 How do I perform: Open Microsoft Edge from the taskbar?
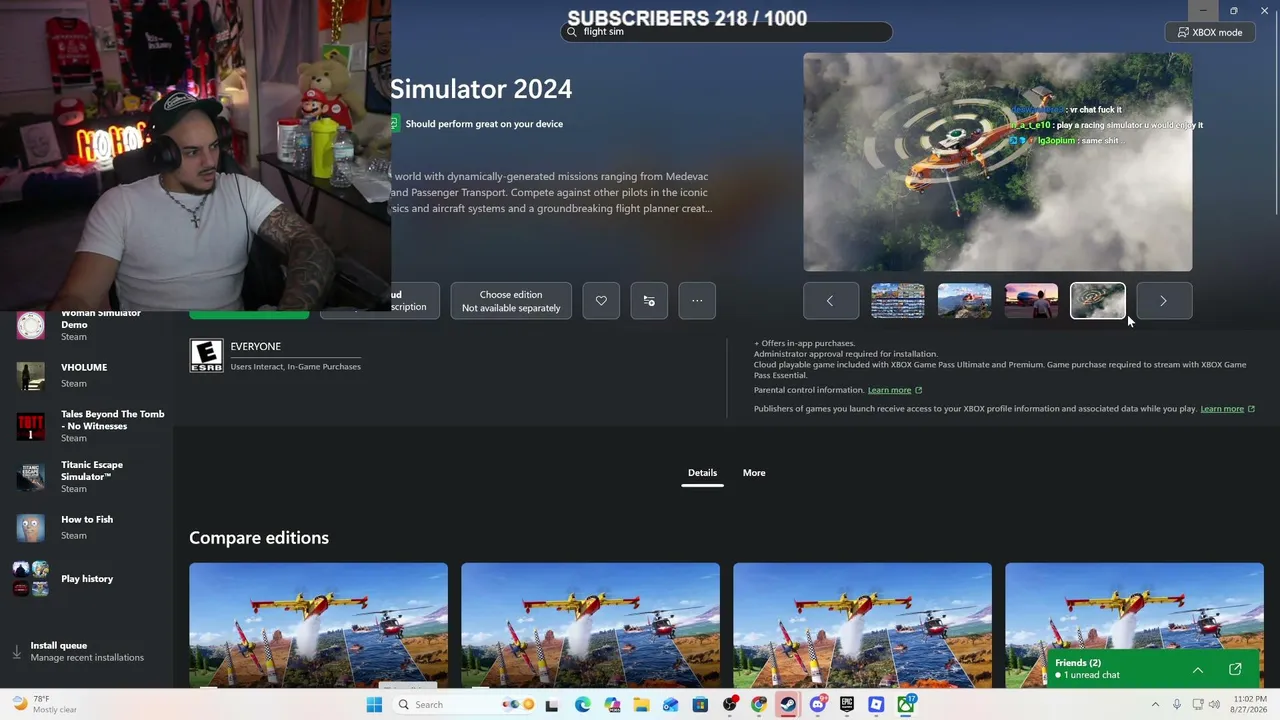tap(583, 705)
